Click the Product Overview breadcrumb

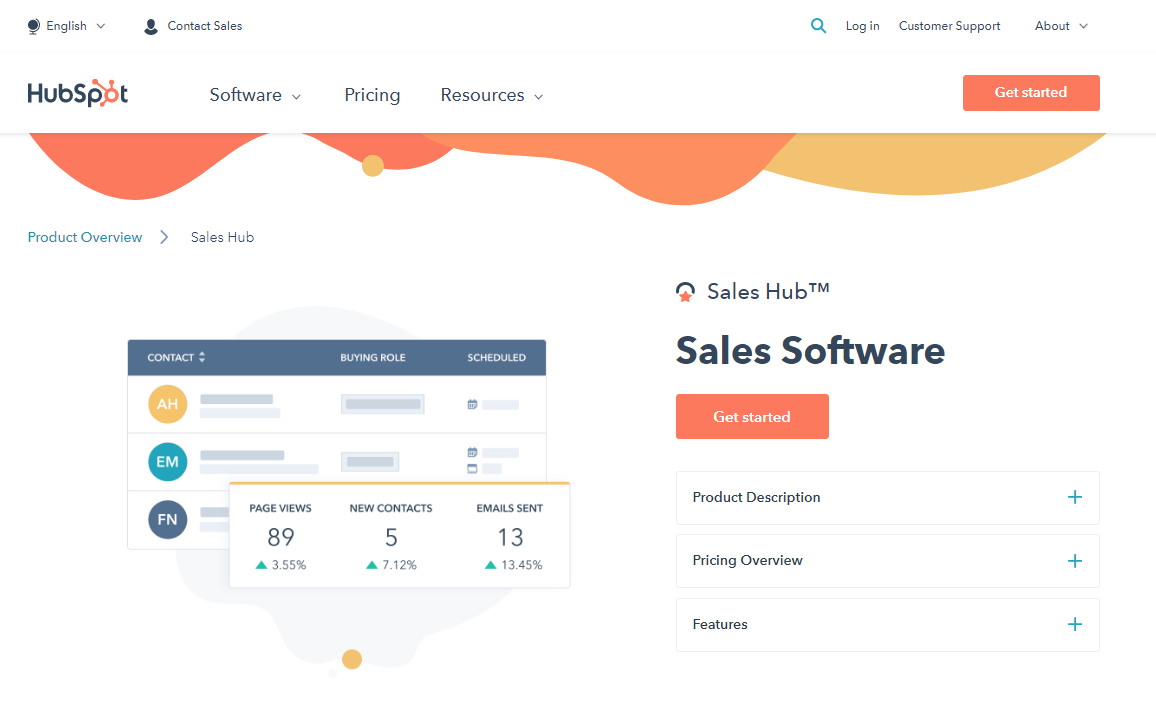click(x=85, y=237)
